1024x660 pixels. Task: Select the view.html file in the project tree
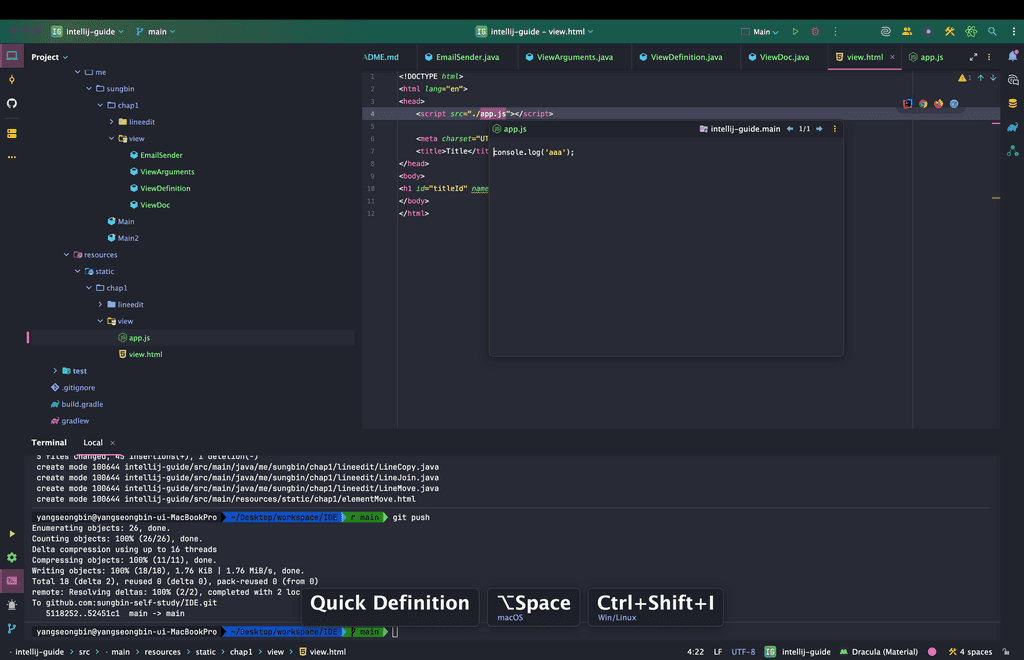pos(145,354)
